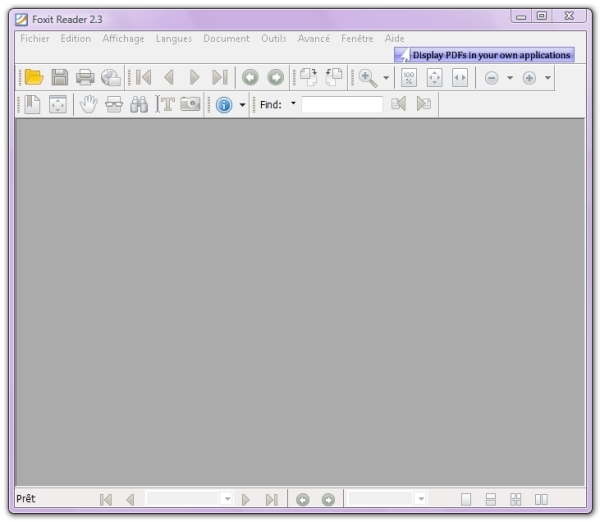Select Facing pages layout in status bar
This screenshot has width=600, height=522.
tap(541, 499)
